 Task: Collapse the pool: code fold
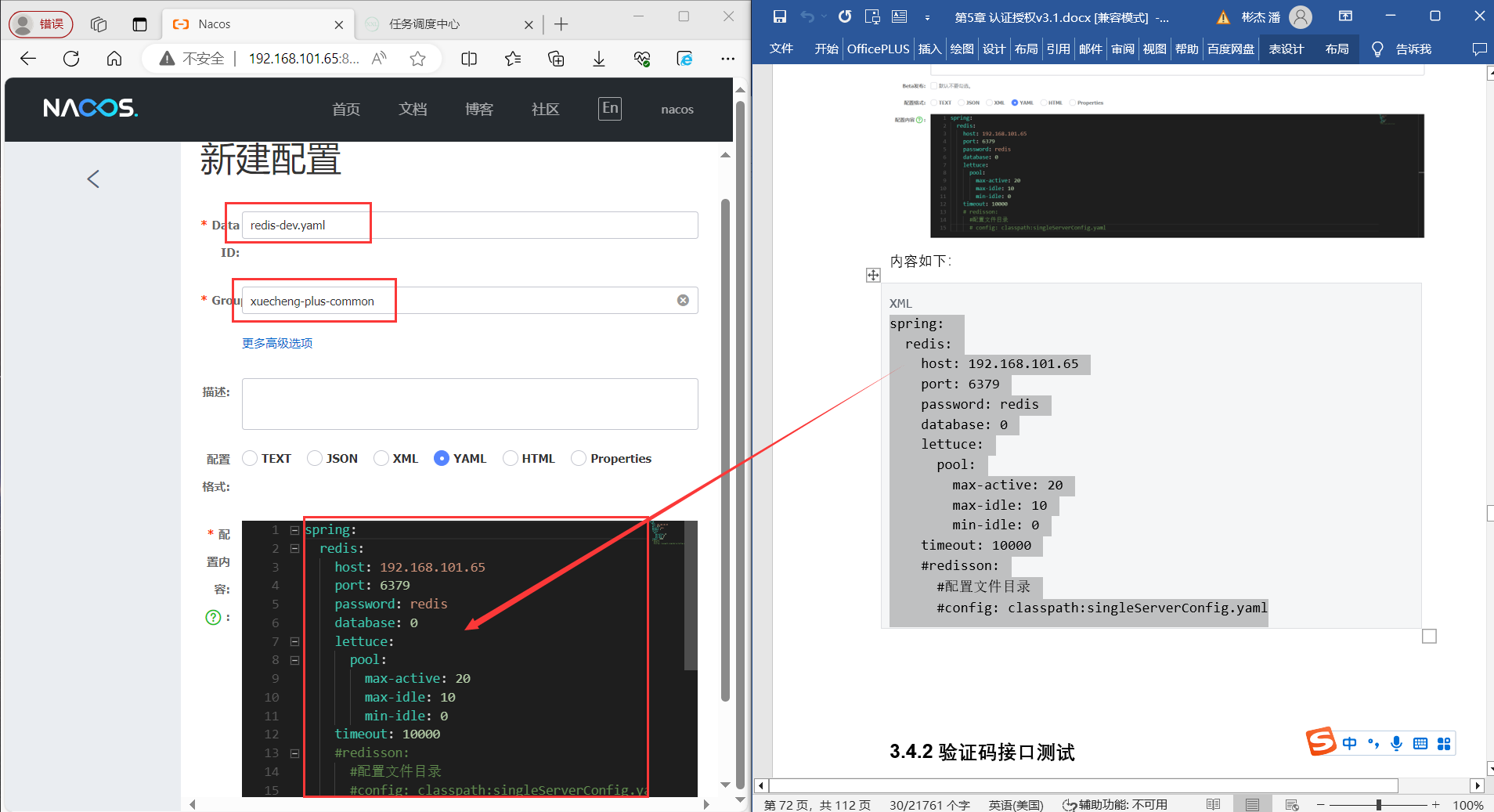click(x=294, y=660)
